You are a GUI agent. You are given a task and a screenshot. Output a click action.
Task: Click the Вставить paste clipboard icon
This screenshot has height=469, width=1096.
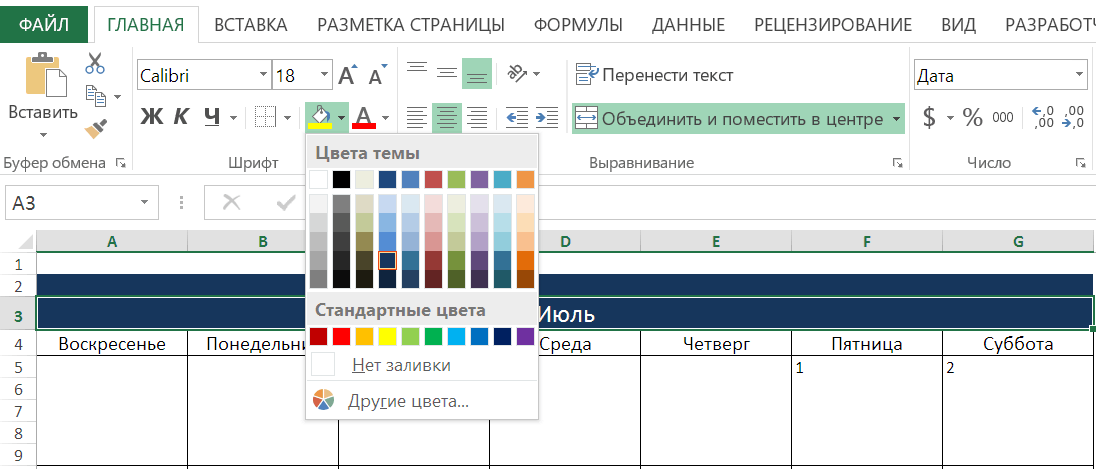(45, 74)
